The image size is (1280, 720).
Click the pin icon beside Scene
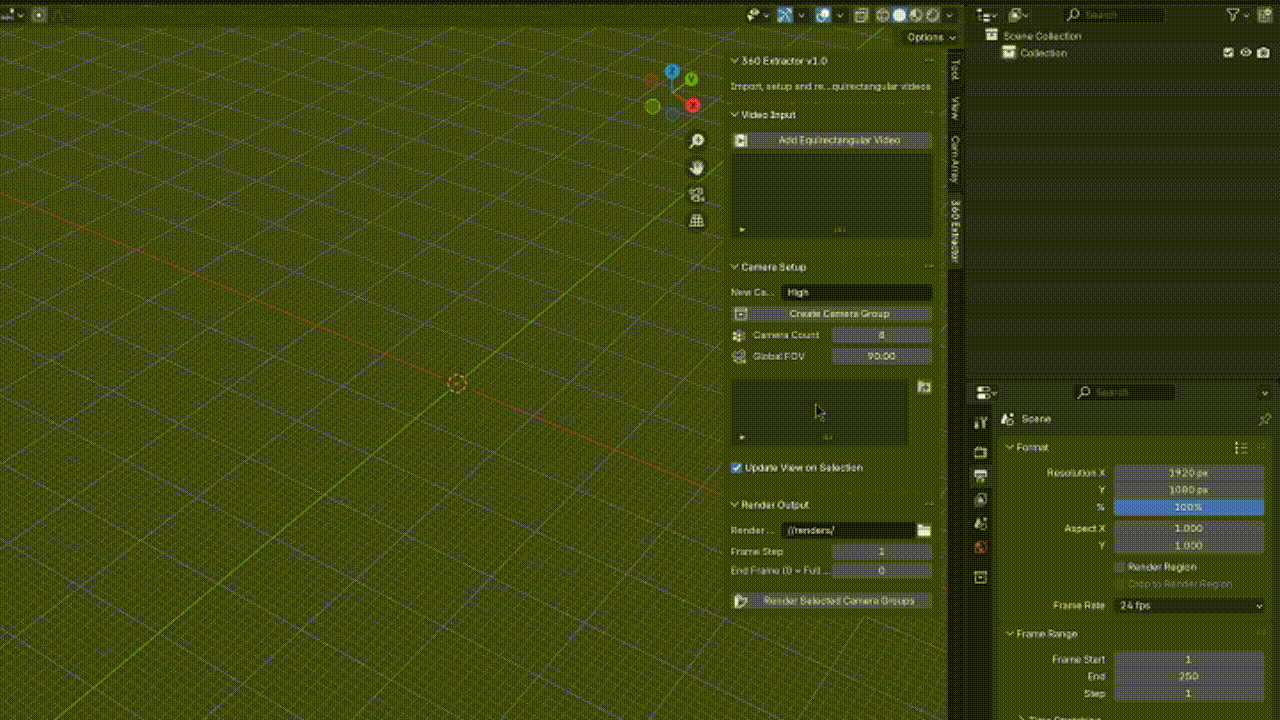(1264, 419)
